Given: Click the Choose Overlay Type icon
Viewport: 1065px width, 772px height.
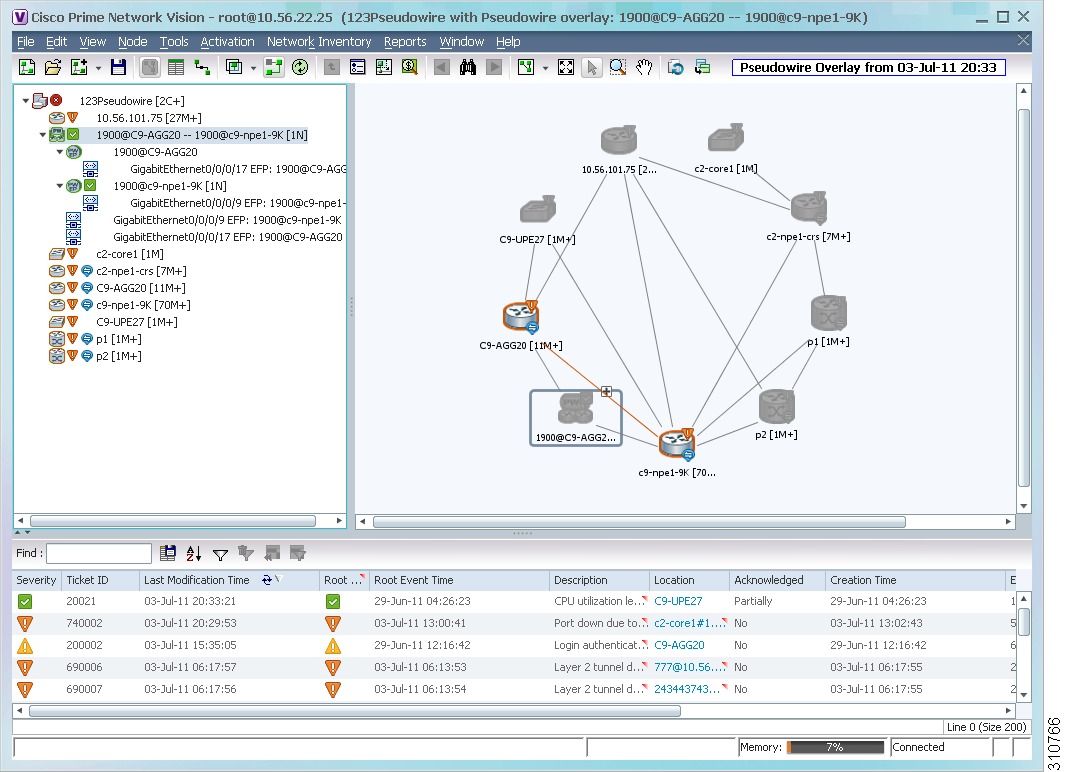Looking at the screenshot, I should 234,67.
